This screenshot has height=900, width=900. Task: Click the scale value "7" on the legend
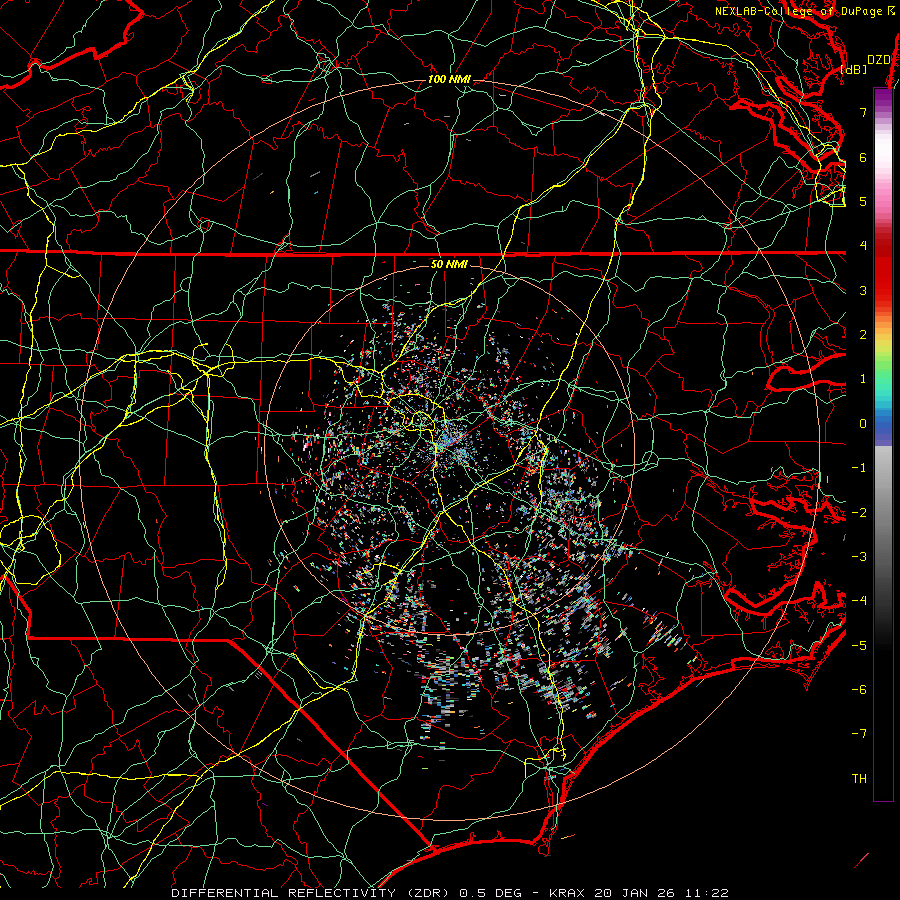click(x=863, y=112)
